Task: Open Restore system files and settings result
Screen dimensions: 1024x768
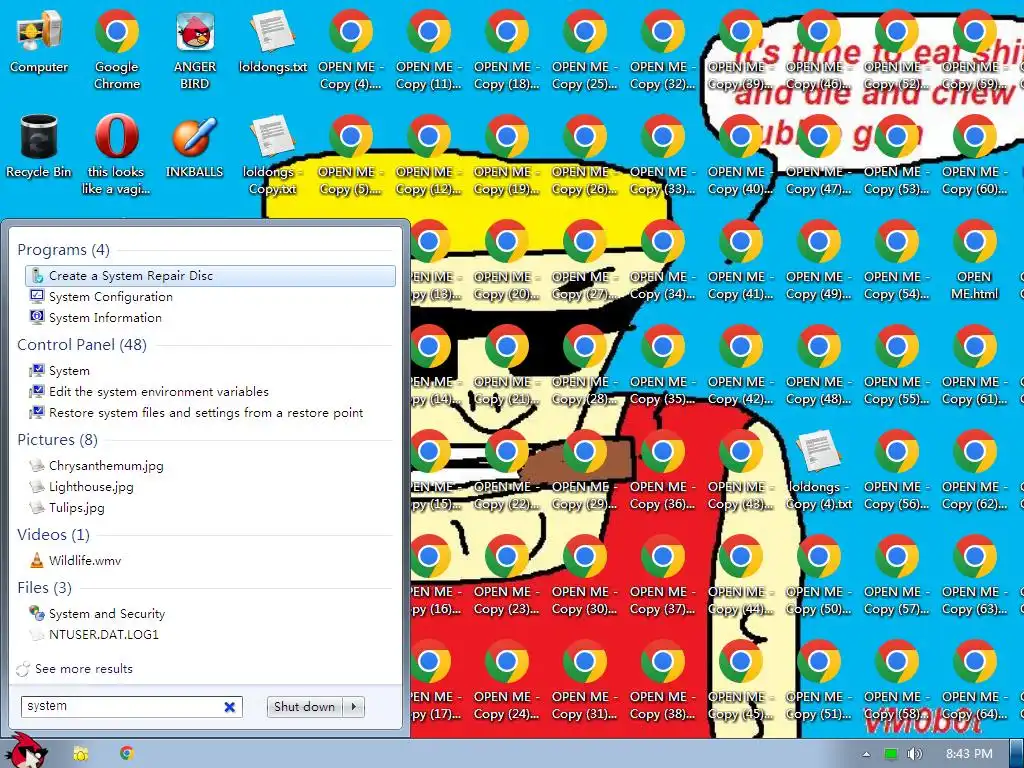Action: click(210, 412)
